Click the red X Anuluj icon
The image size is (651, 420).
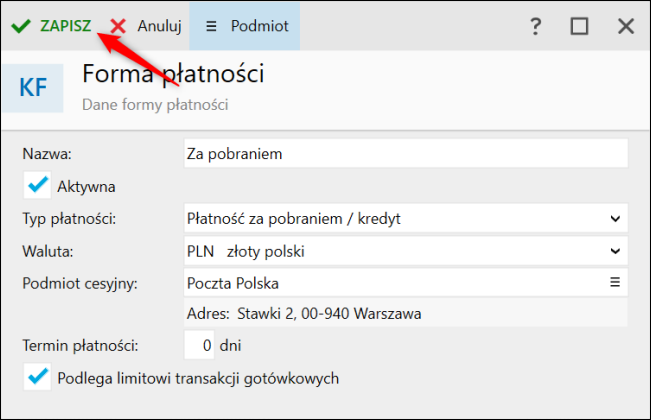coord(119,26)
